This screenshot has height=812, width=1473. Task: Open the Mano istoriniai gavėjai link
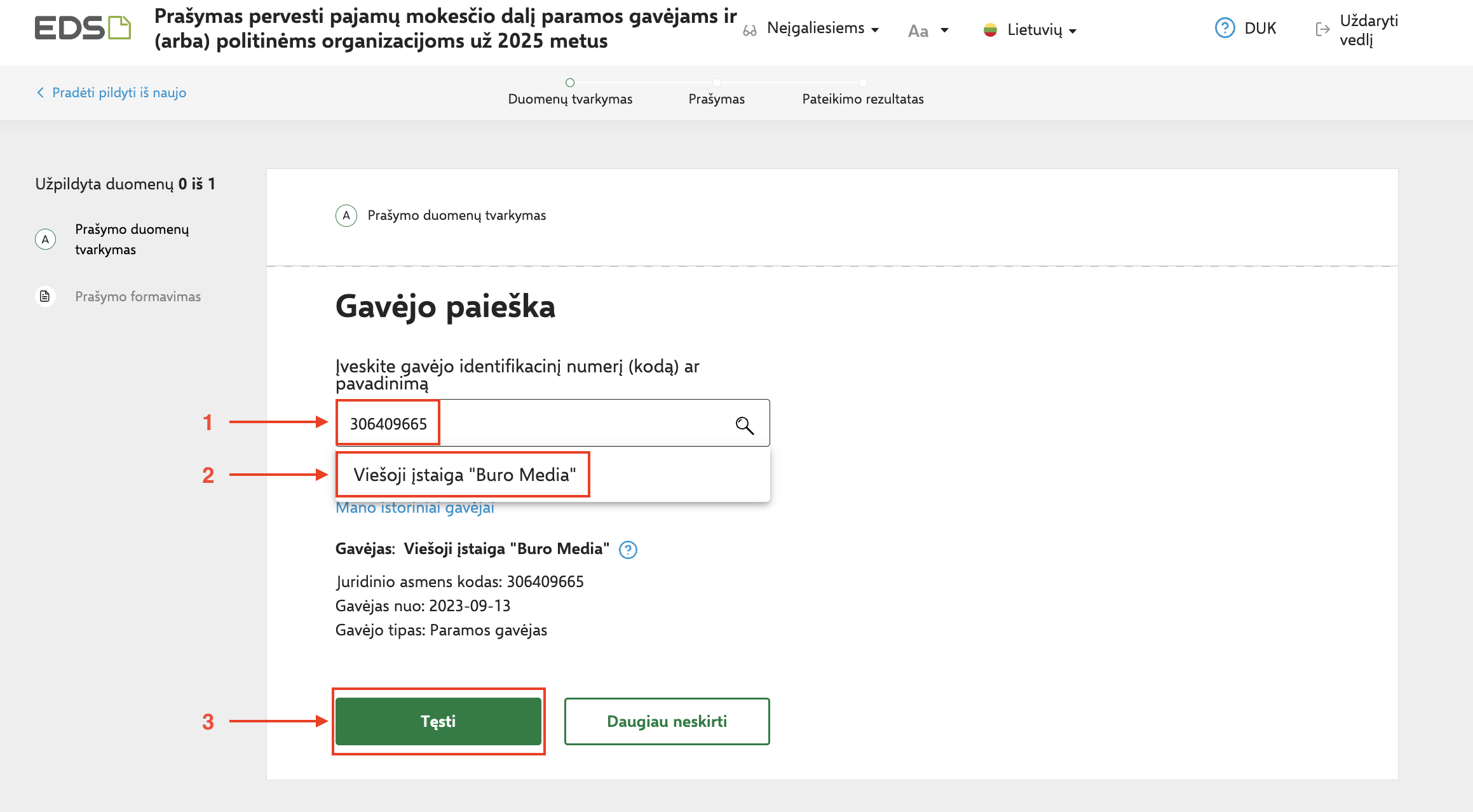pos(415,508)
